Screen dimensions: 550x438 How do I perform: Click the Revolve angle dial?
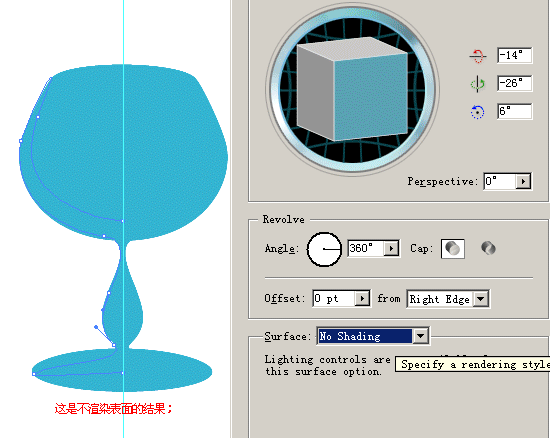(x=324, y=249)
